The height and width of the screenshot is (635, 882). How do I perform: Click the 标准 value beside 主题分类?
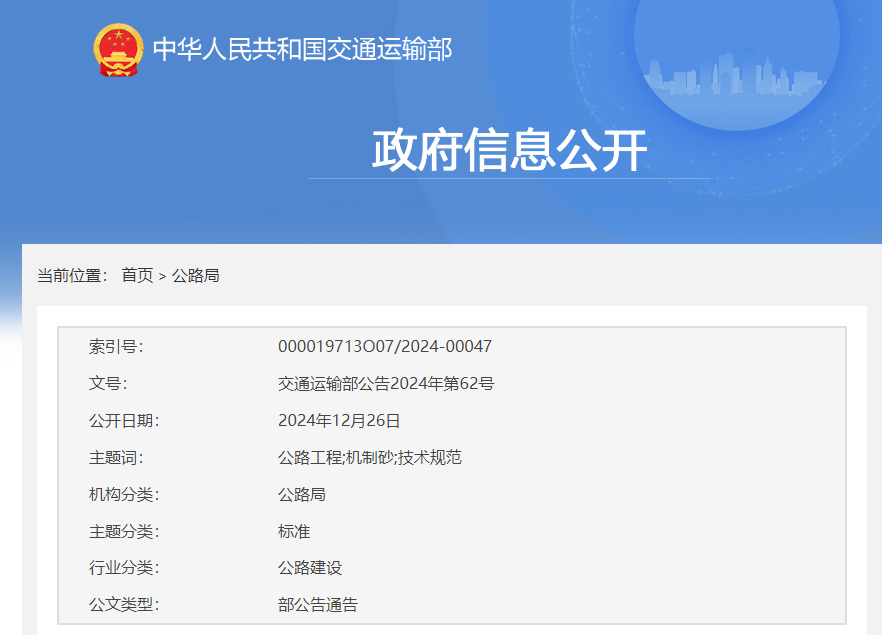[x=294, y=532]
